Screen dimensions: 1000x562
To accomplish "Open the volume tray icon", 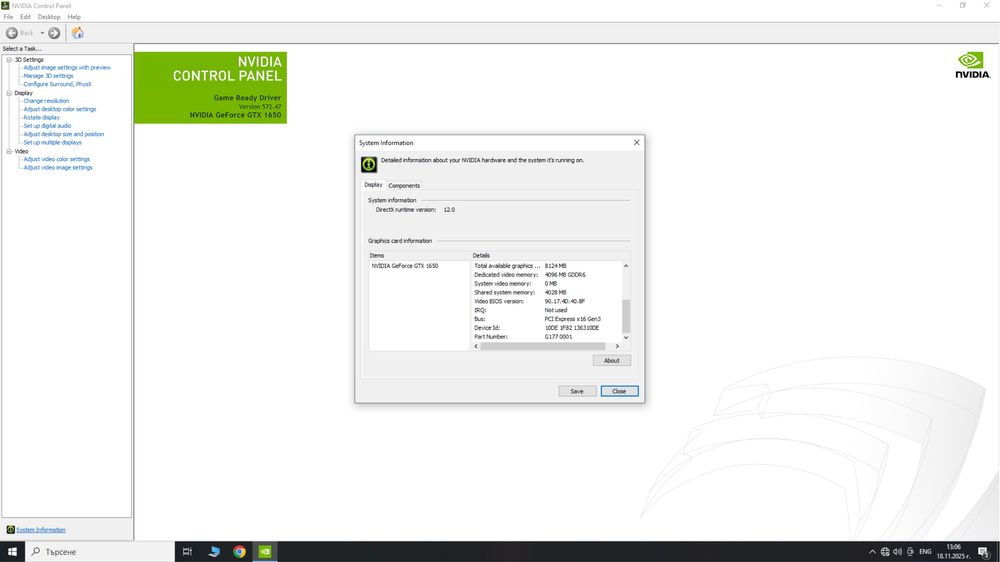I will tap(897, 552).
